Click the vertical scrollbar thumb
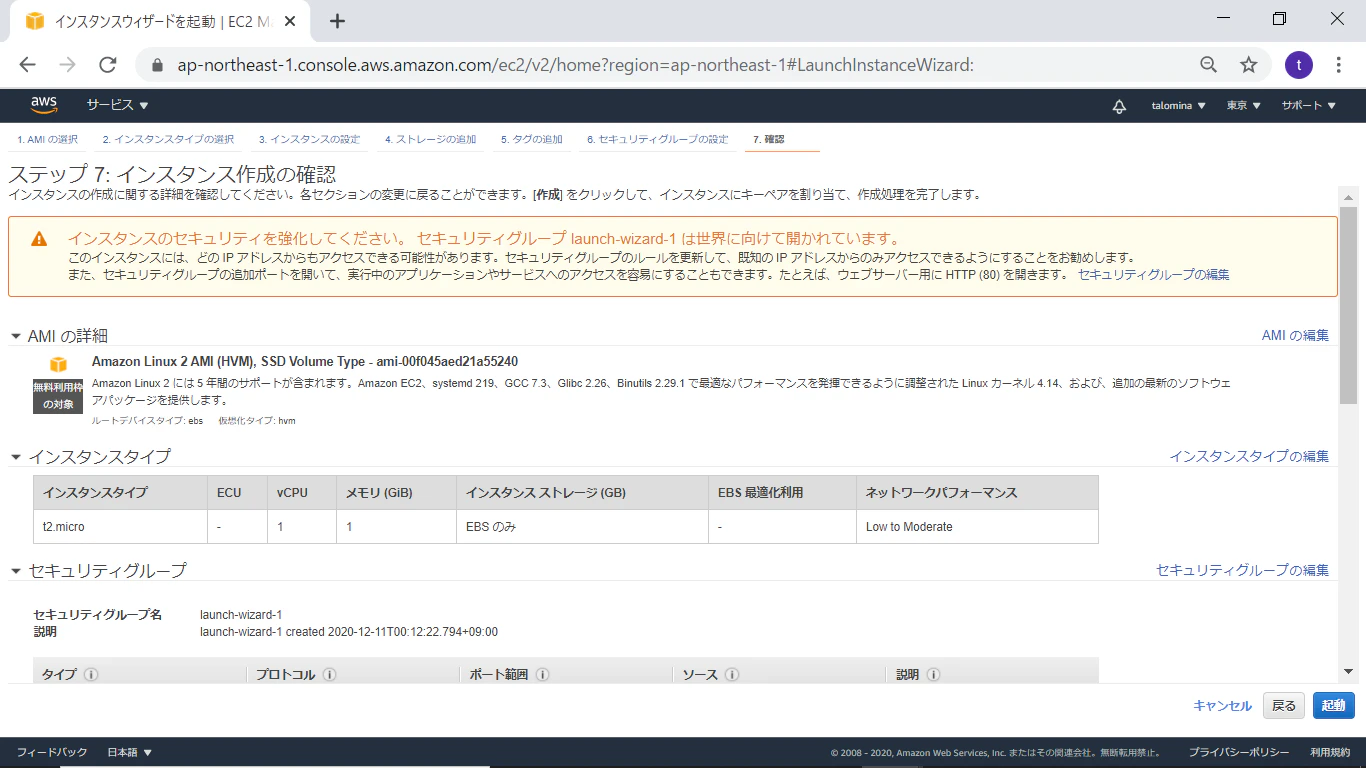The width and height of the screenshot is (1366, 768). click(x=1348, y=305)
